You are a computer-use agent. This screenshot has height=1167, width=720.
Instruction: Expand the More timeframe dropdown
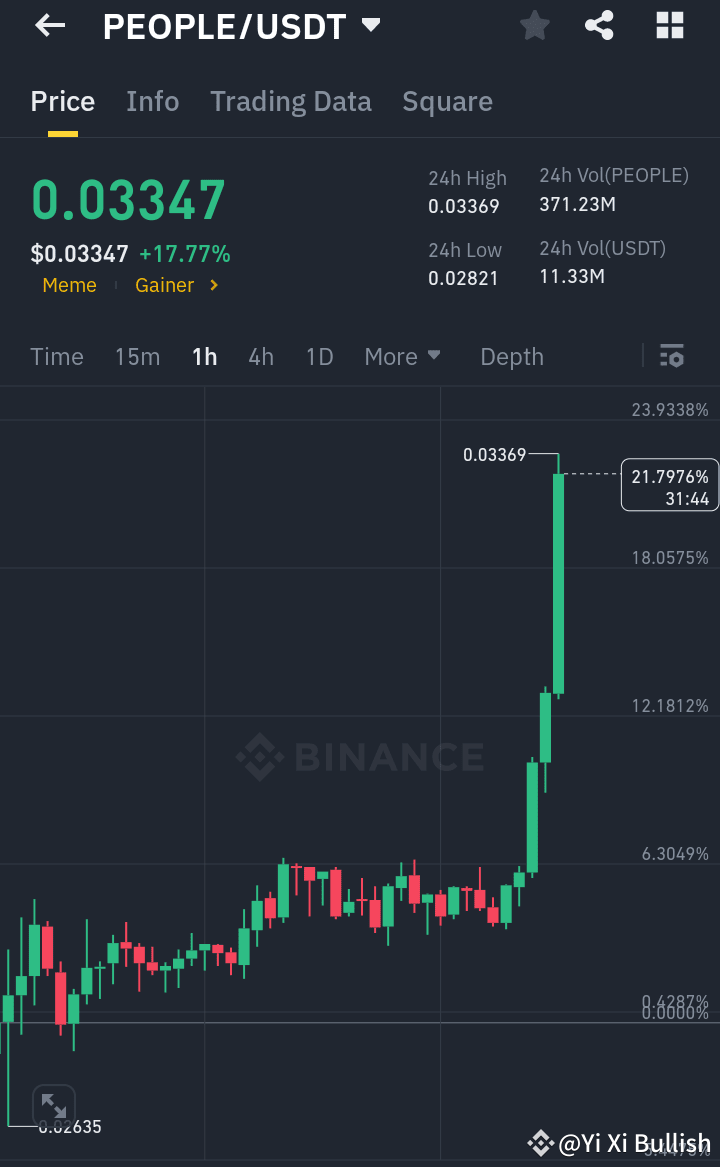click(402, 356)
